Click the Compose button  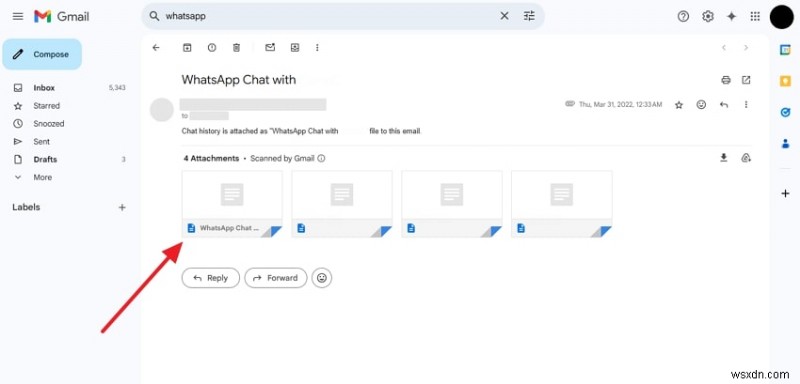point(42,54)
